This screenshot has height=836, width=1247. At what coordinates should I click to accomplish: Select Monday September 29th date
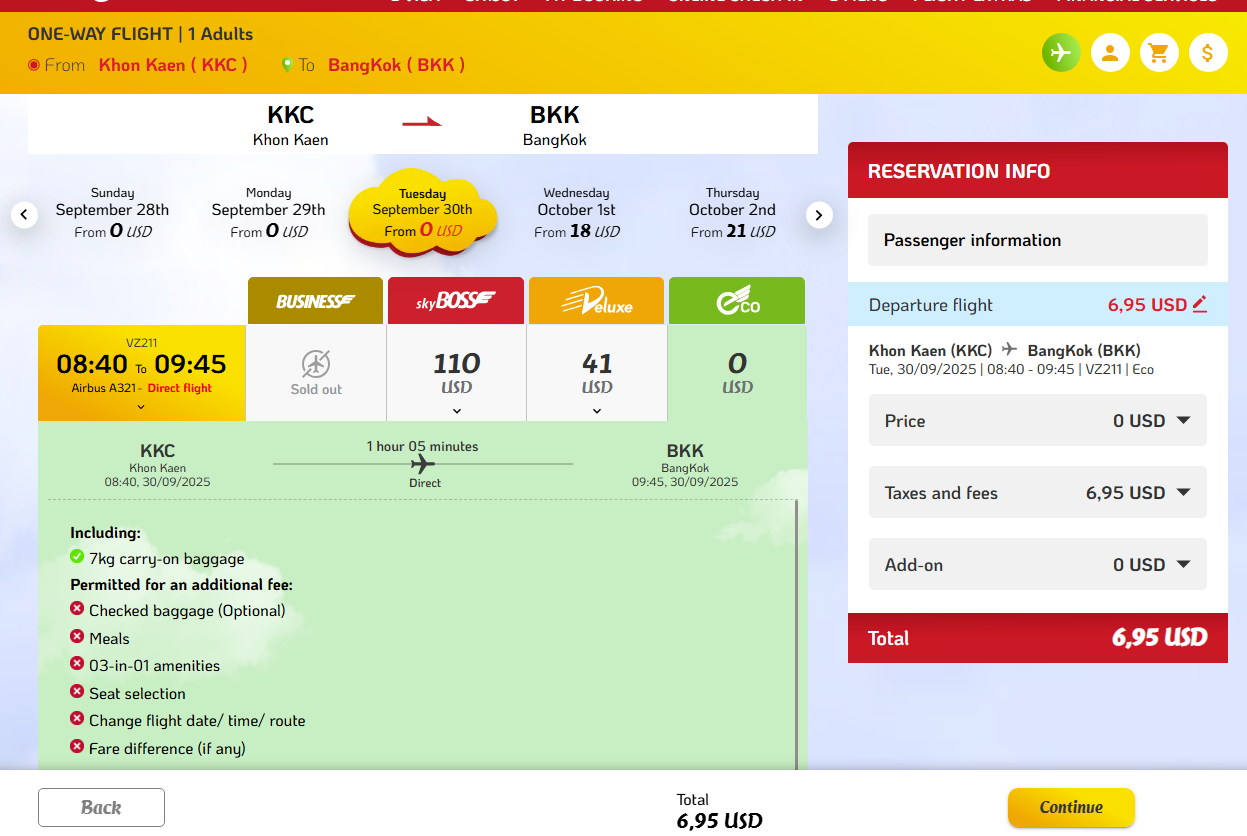[x=268, y=212]
